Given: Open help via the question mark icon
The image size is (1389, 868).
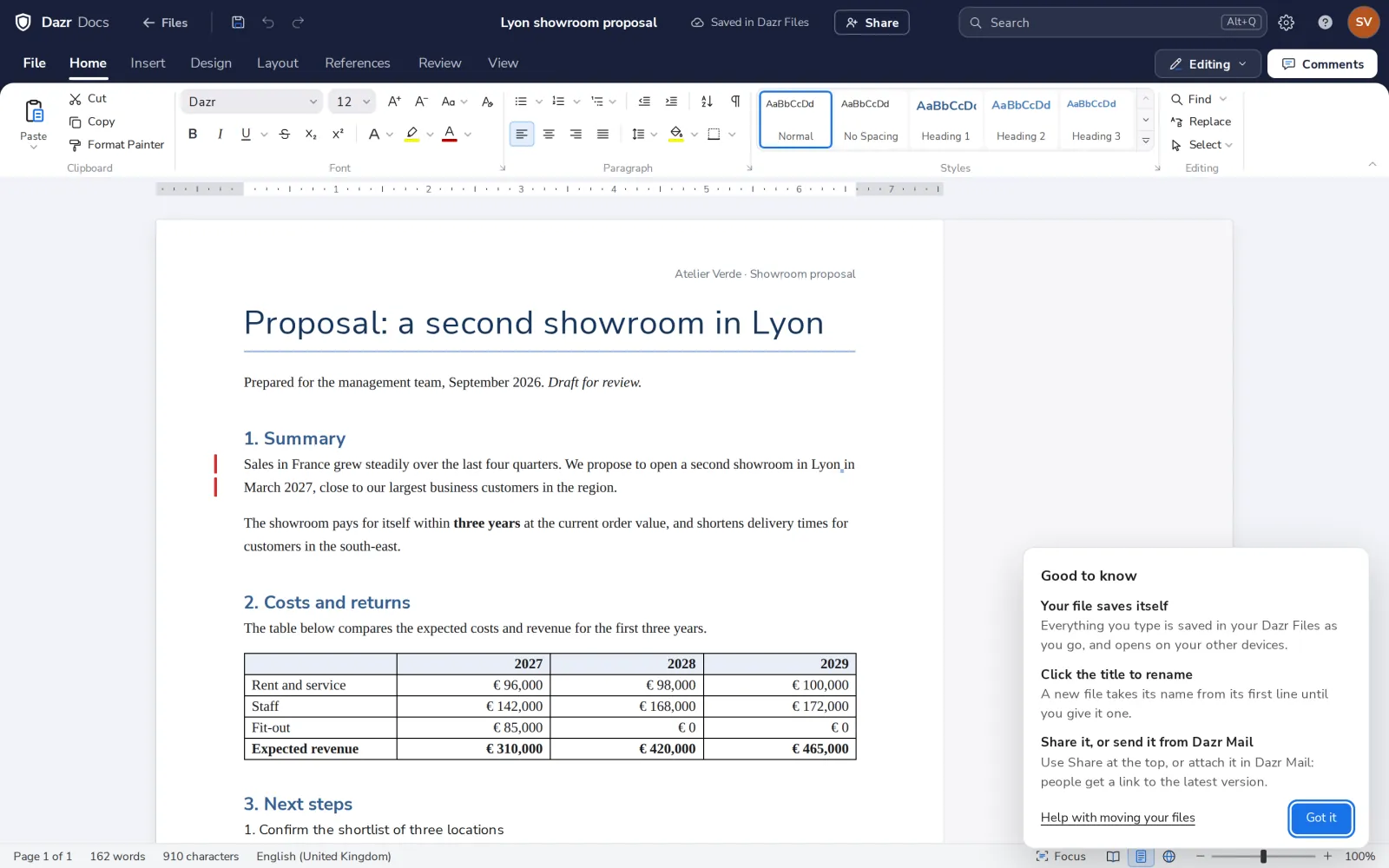Looking at the screenshot, I should 1325,23.
